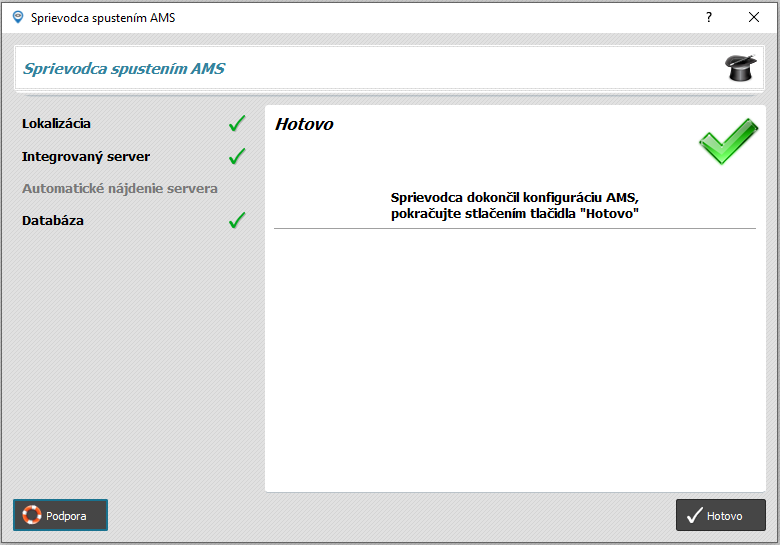This screenshot has height=545, width=780.
Task: Click the green checkmark beside Integrovaný server
Action: tap(237, 156)
